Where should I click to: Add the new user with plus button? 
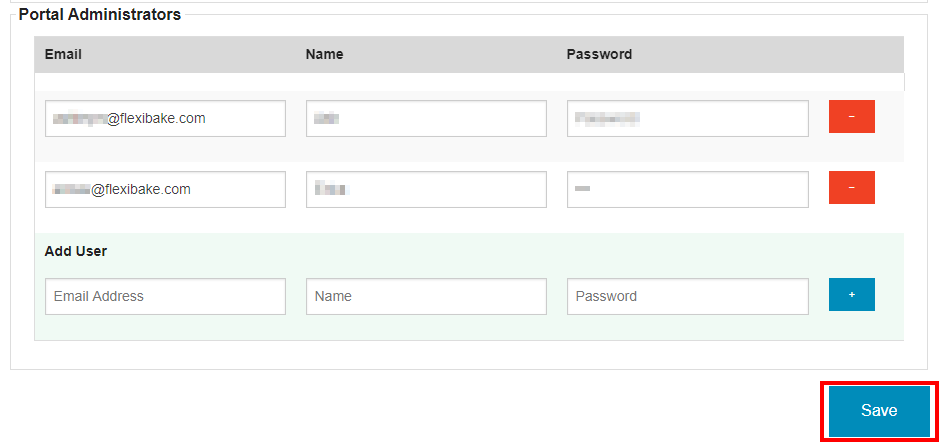click(x=852, y=294)
